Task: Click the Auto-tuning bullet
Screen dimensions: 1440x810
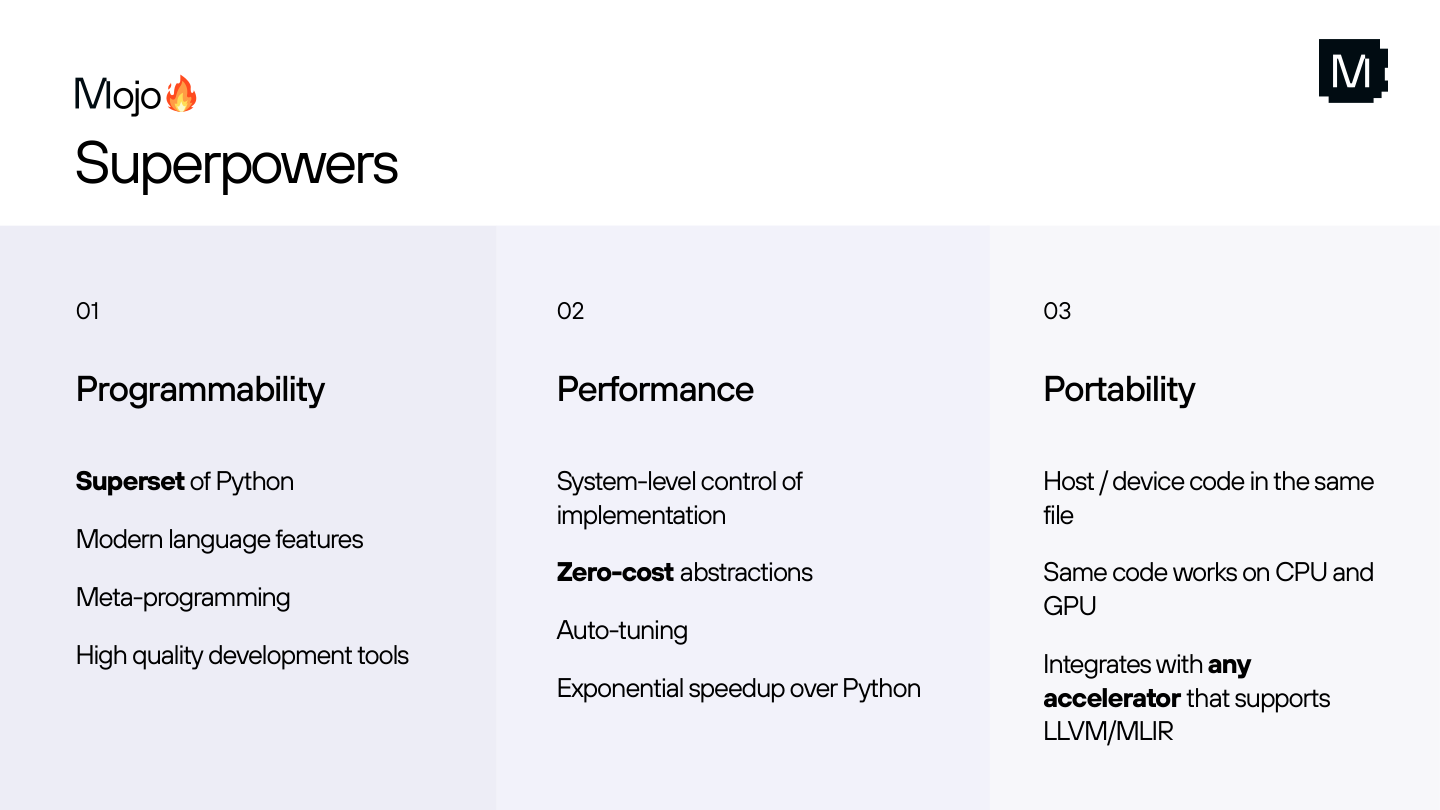Action: click(622, 630)
